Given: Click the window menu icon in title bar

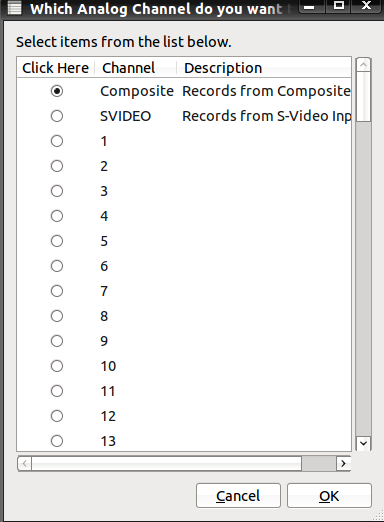Looking at the screenshot, I should 14,8.
